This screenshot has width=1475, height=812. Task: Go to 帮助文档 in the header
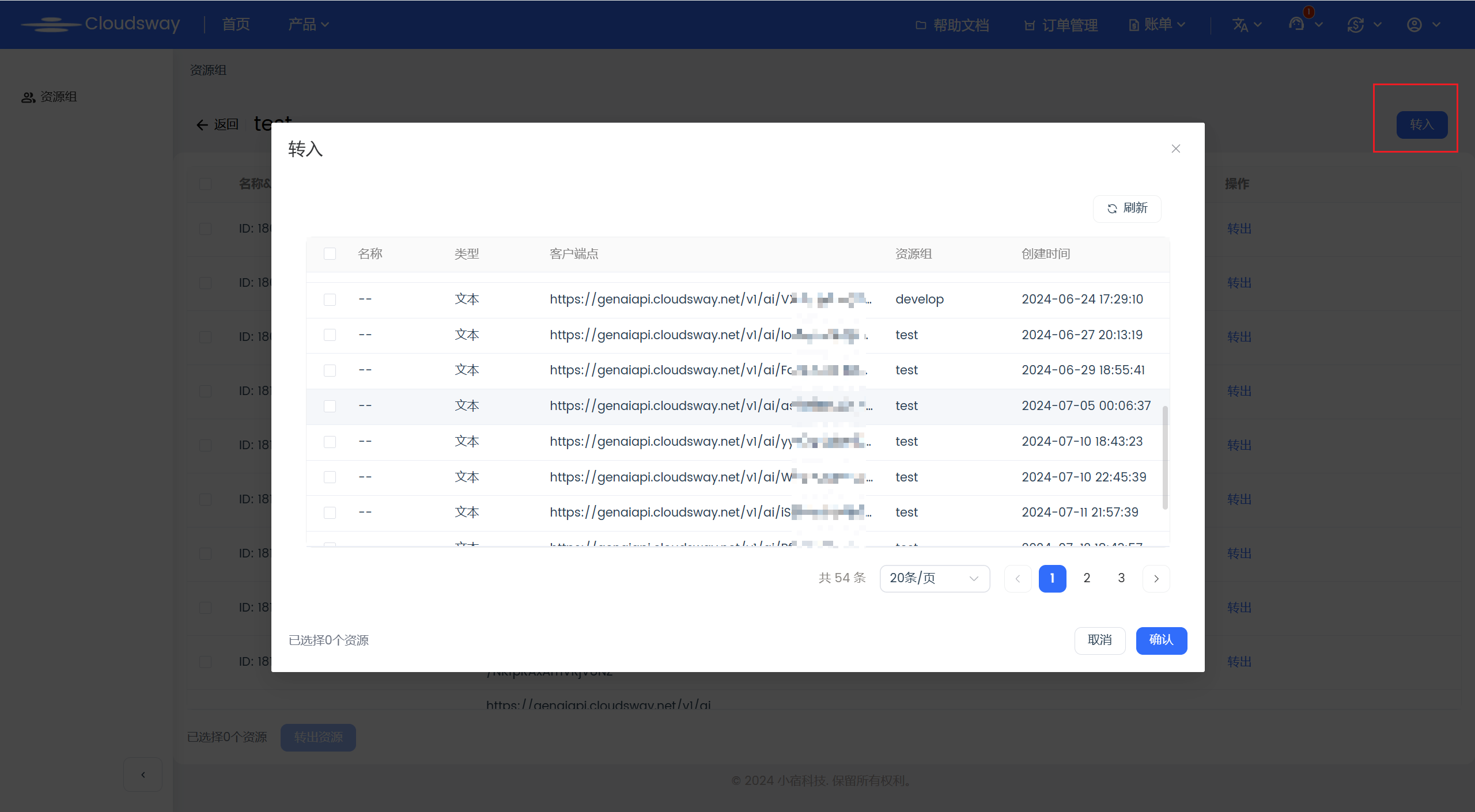[x=952, y=25]
